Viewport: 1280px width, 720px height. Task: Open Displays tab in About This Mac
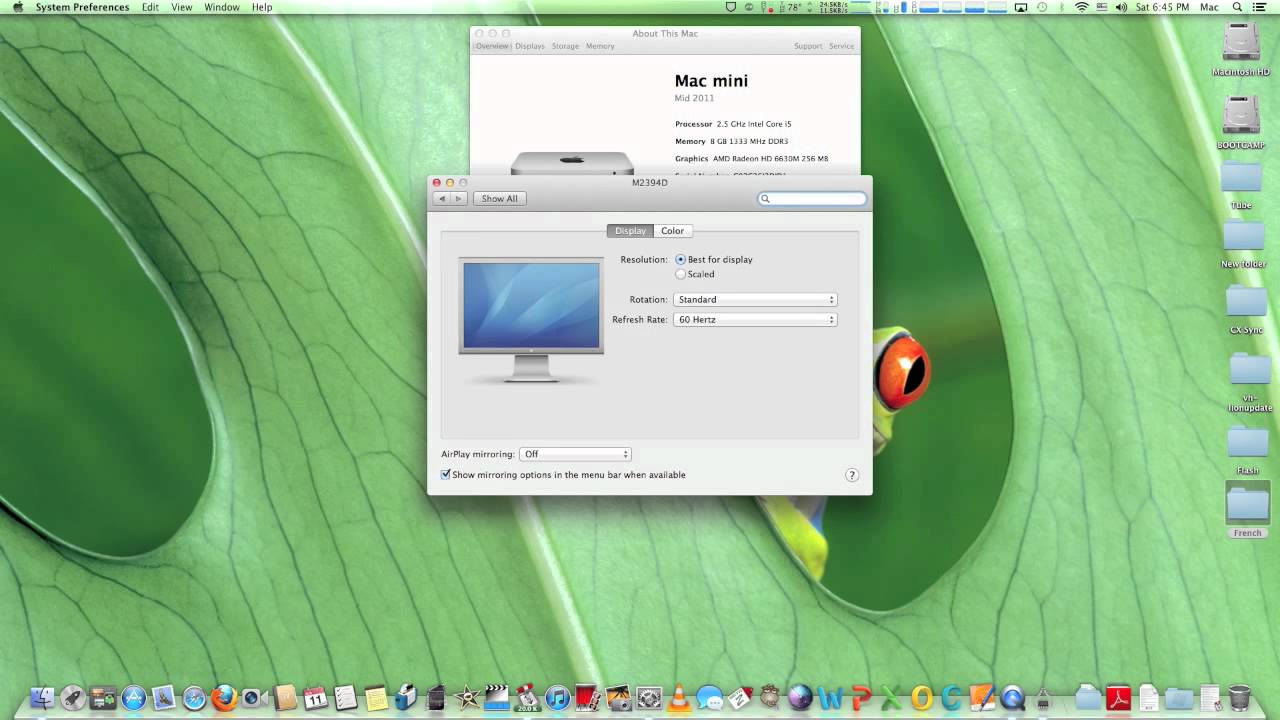(x=530, y=46)
